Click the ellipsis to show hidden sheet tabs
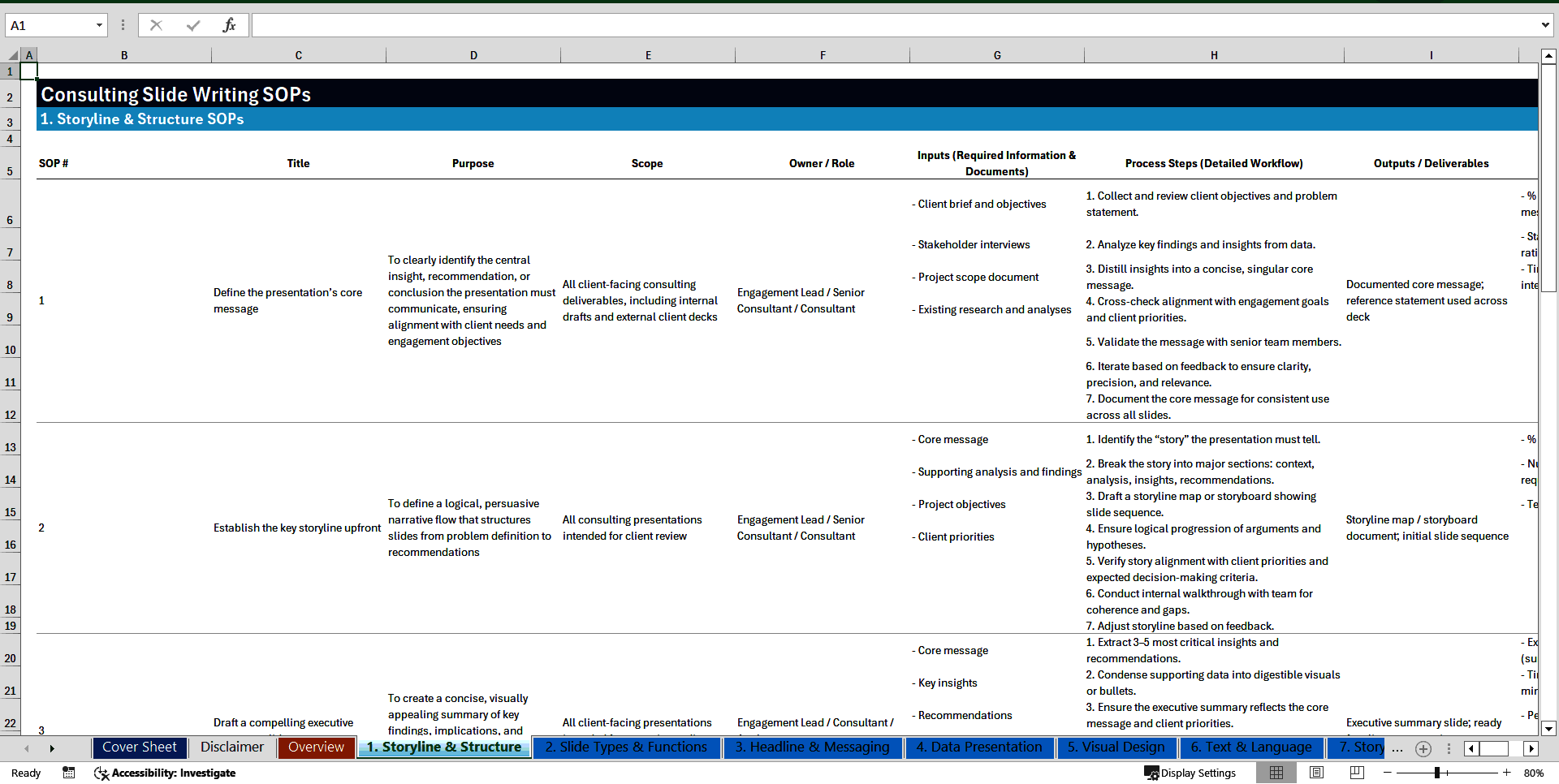The height and width of the screenshot is (784, 1559). [1397, 748]
